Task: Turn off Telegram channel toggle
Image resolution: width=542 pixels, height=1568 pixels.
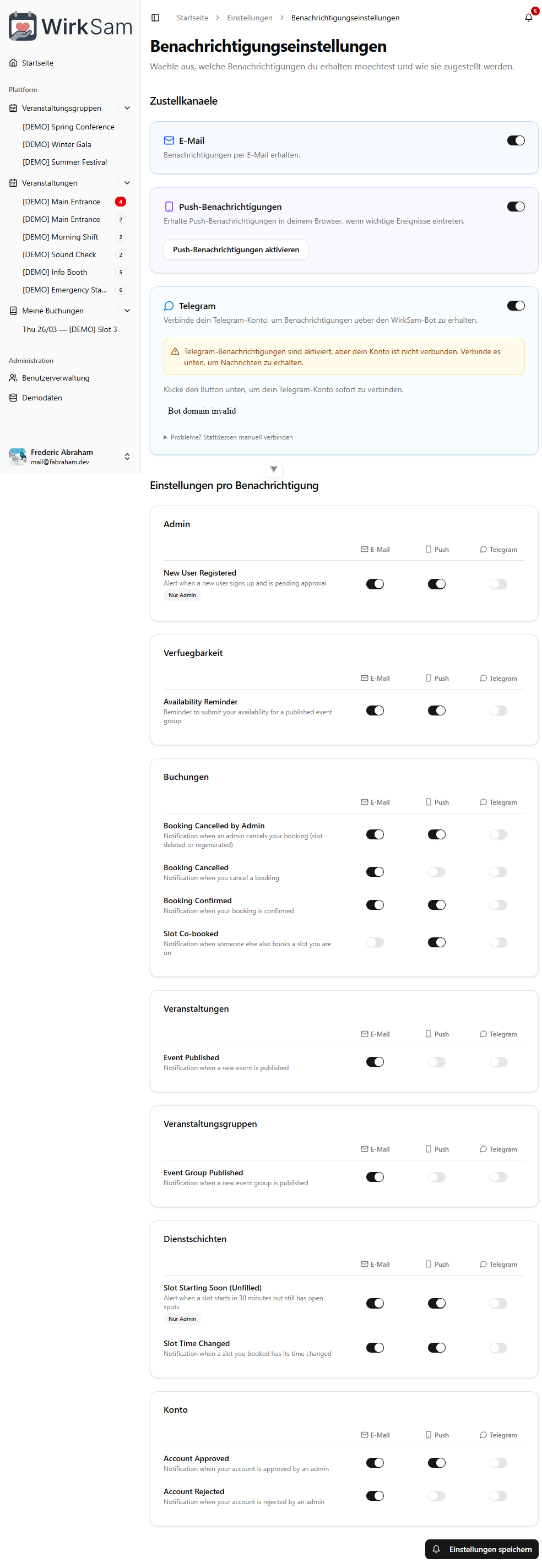Action: click(515, 306)
